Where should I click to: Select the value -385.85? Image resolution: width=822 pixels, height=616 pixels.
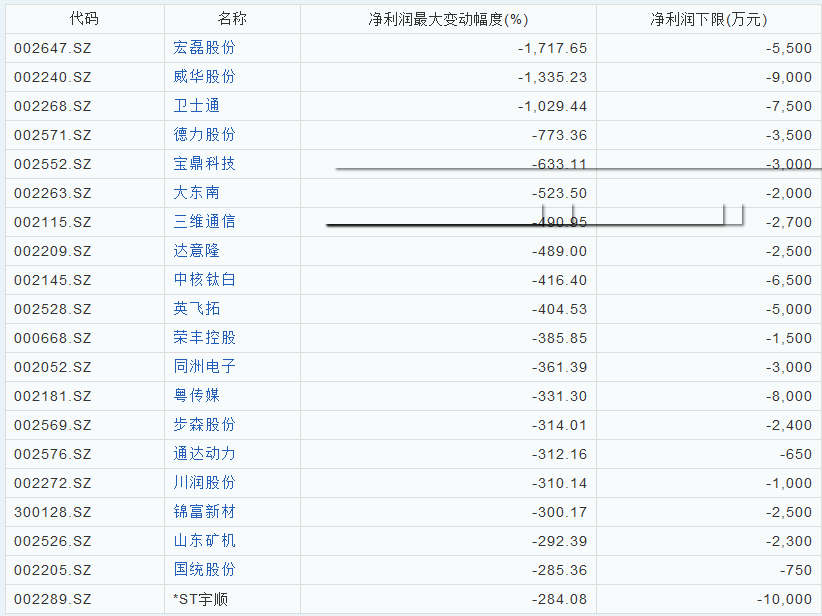tap(559, 338)
